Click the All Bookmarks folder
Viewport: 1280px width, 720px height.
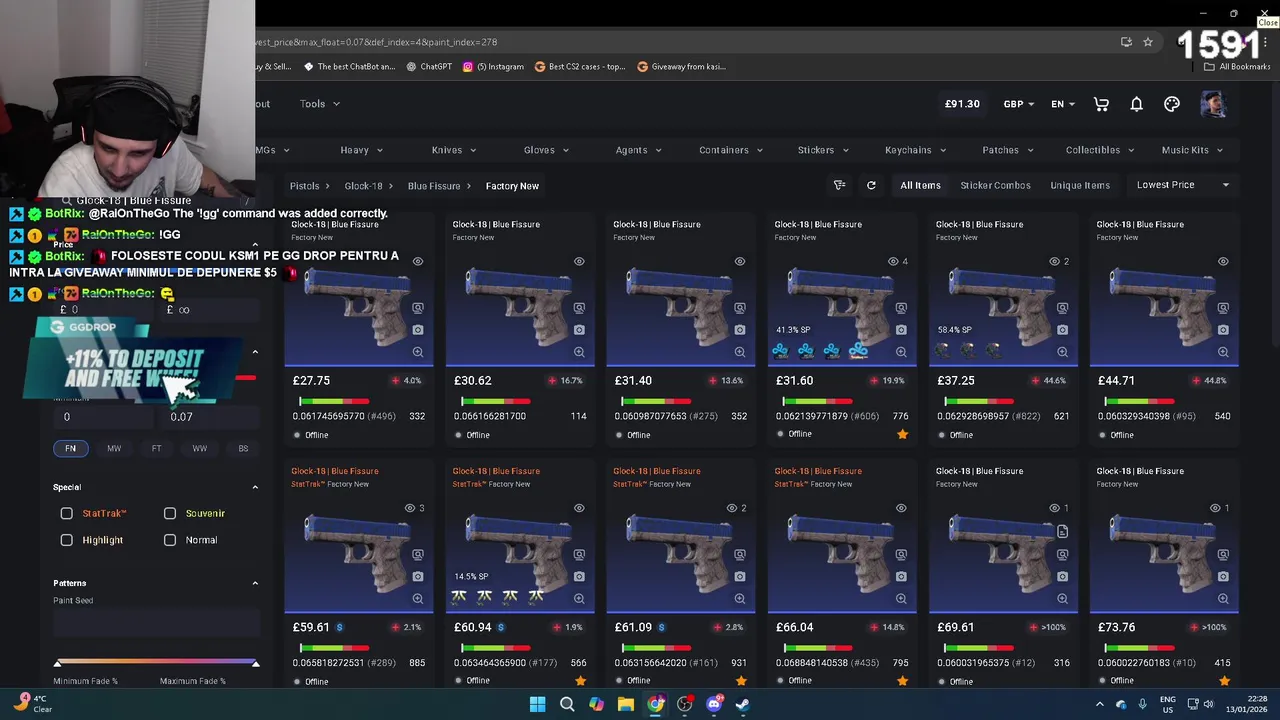click(x=1237, y=67)
